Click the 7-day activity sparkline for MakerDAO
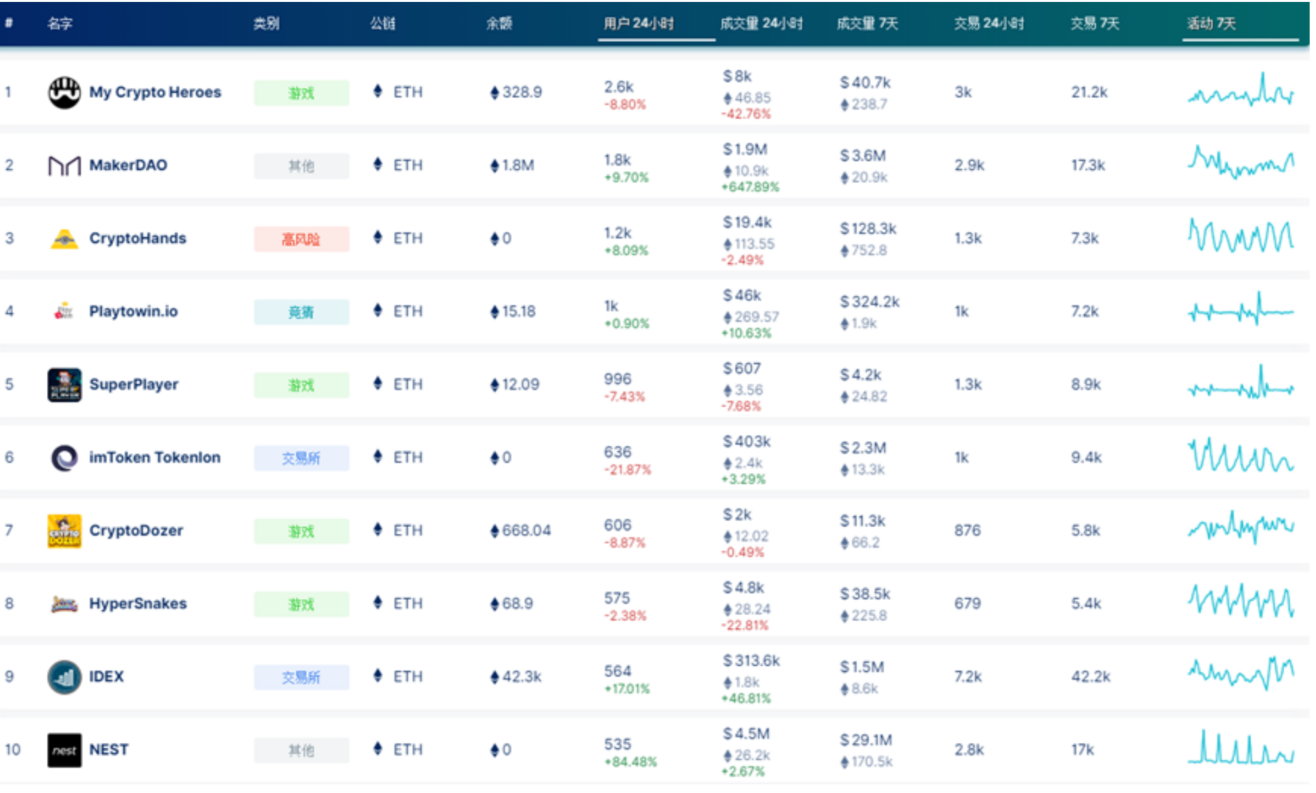Image resolution: width=1316 pixels, height=793 pixels. 1241,163
